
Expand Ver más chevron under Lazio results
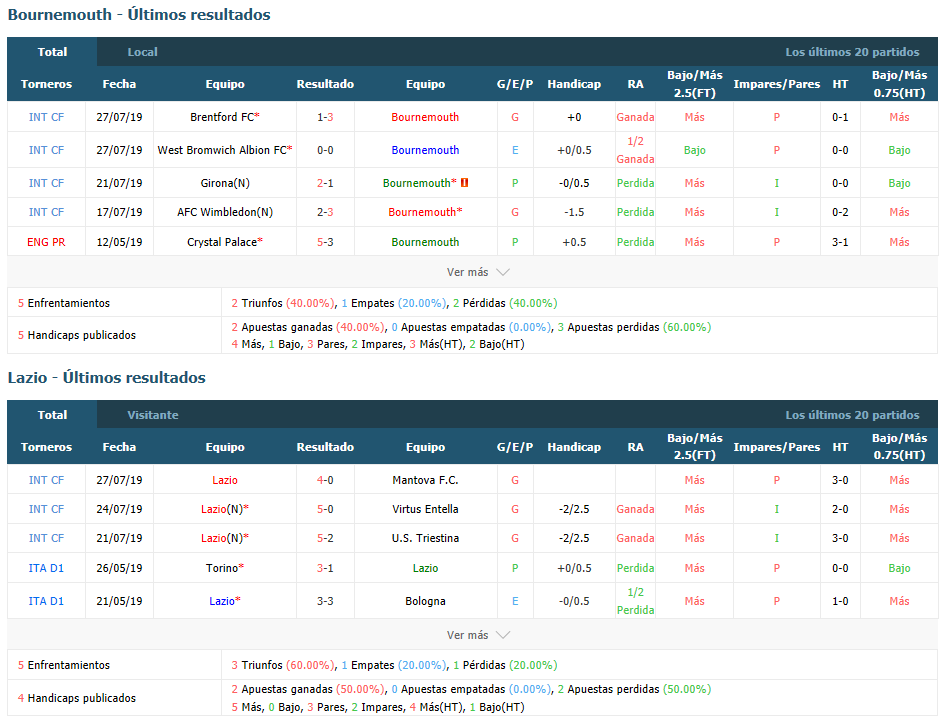503,635
